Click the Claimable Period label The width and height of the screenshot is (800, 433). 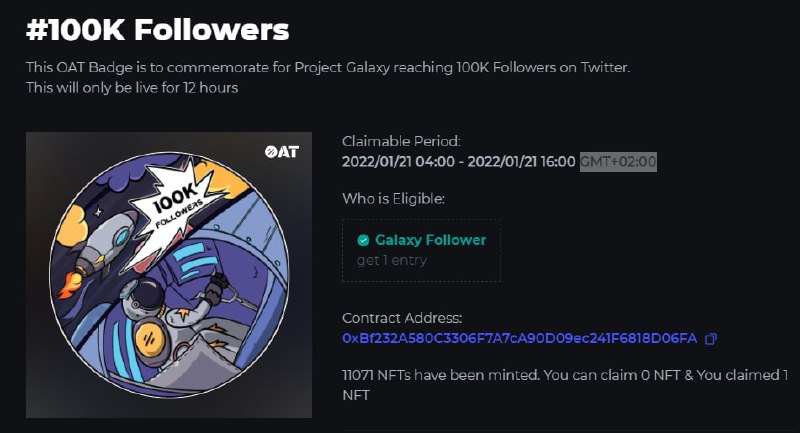(401, 141)
